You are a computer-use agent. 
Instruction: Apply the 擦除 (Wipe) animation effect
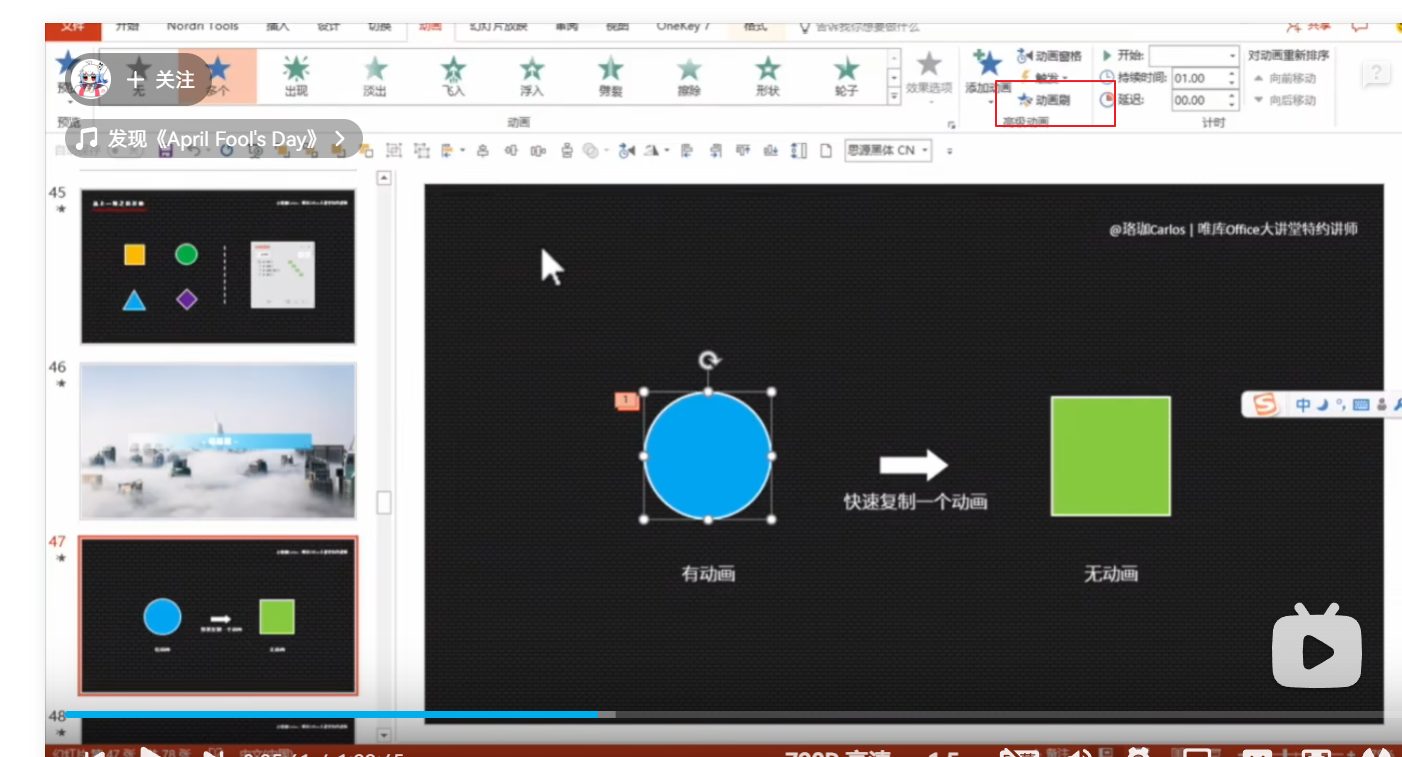pyautogui.click(x=689, y=76)
